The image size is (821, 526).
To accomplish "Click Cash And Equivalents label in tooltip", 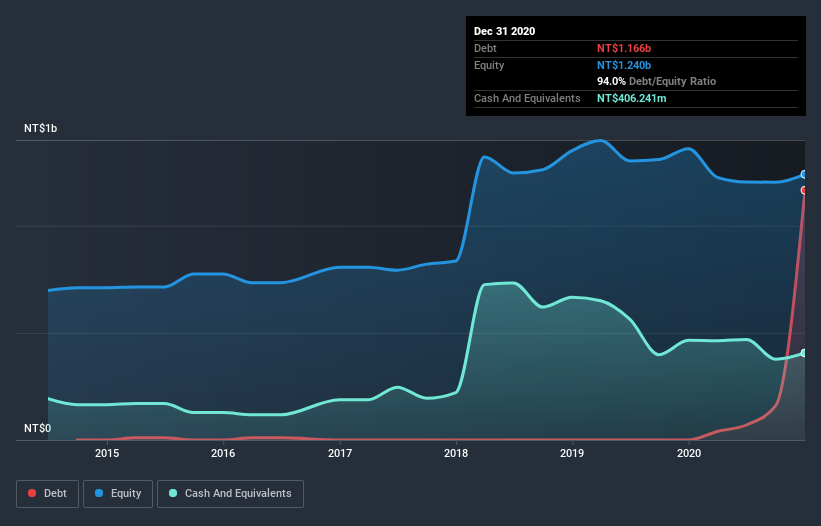I will tap(527, 98).
